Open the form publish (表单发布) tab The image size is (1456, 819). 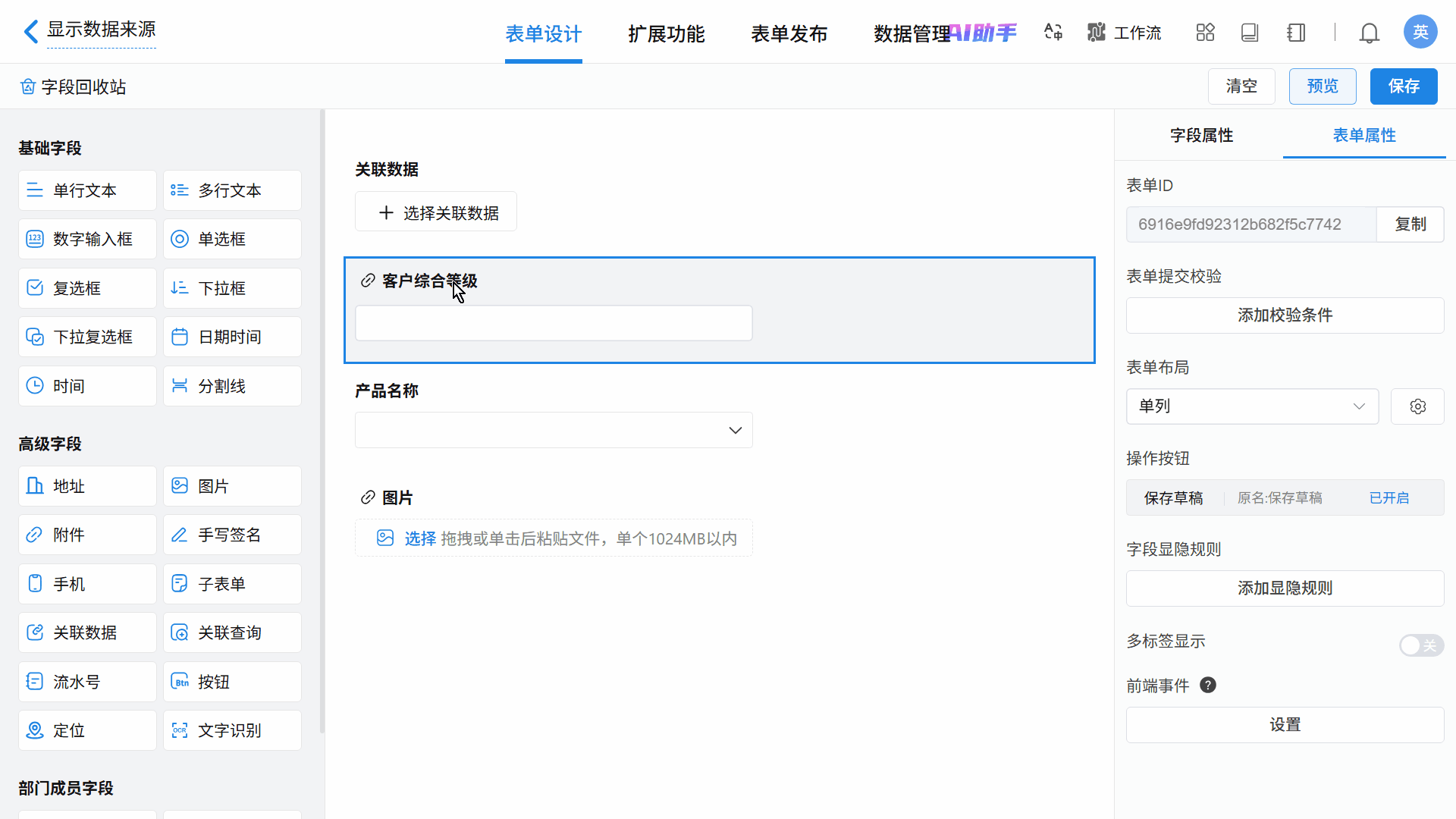(789, 34)
